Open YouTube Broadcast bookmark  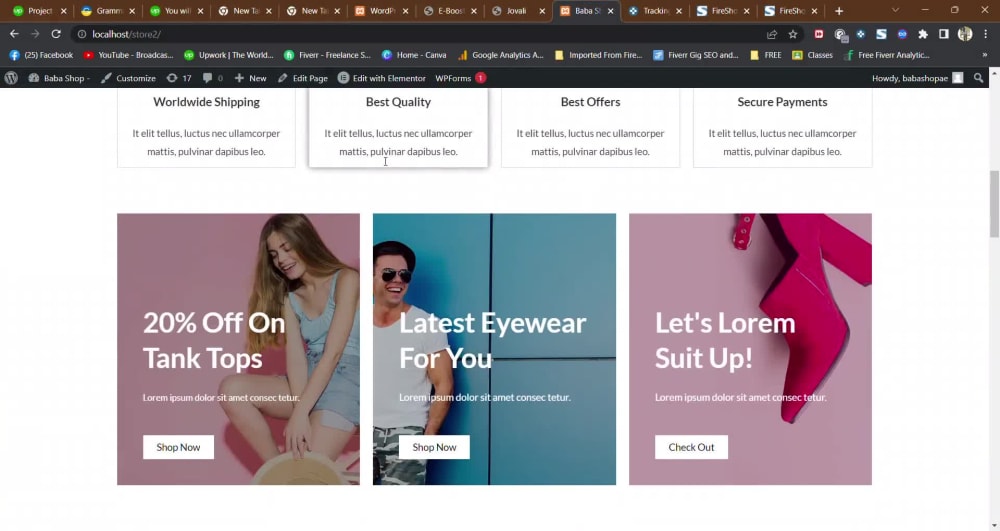pos(128,55)
